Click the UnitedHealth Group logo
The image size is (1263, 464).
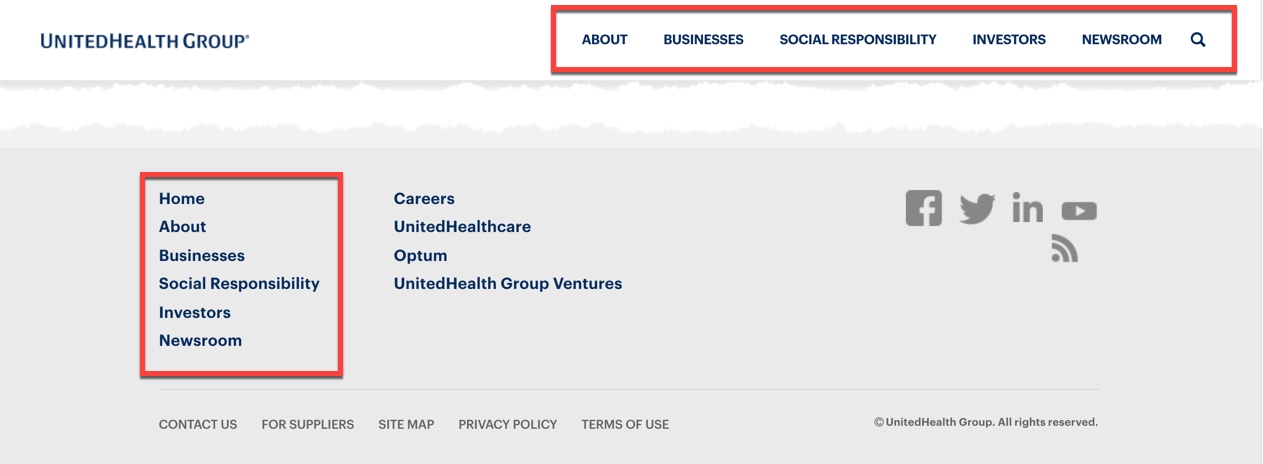pyautogui.click(x=145, y=41)
